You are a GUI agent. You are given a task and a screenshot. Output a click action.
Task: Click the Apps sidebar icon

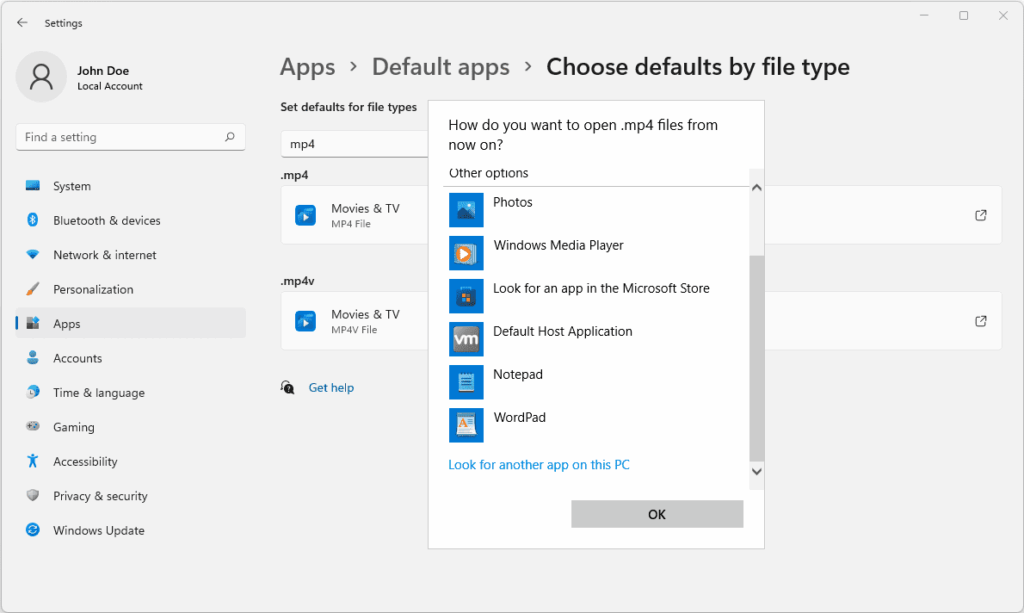33,323
